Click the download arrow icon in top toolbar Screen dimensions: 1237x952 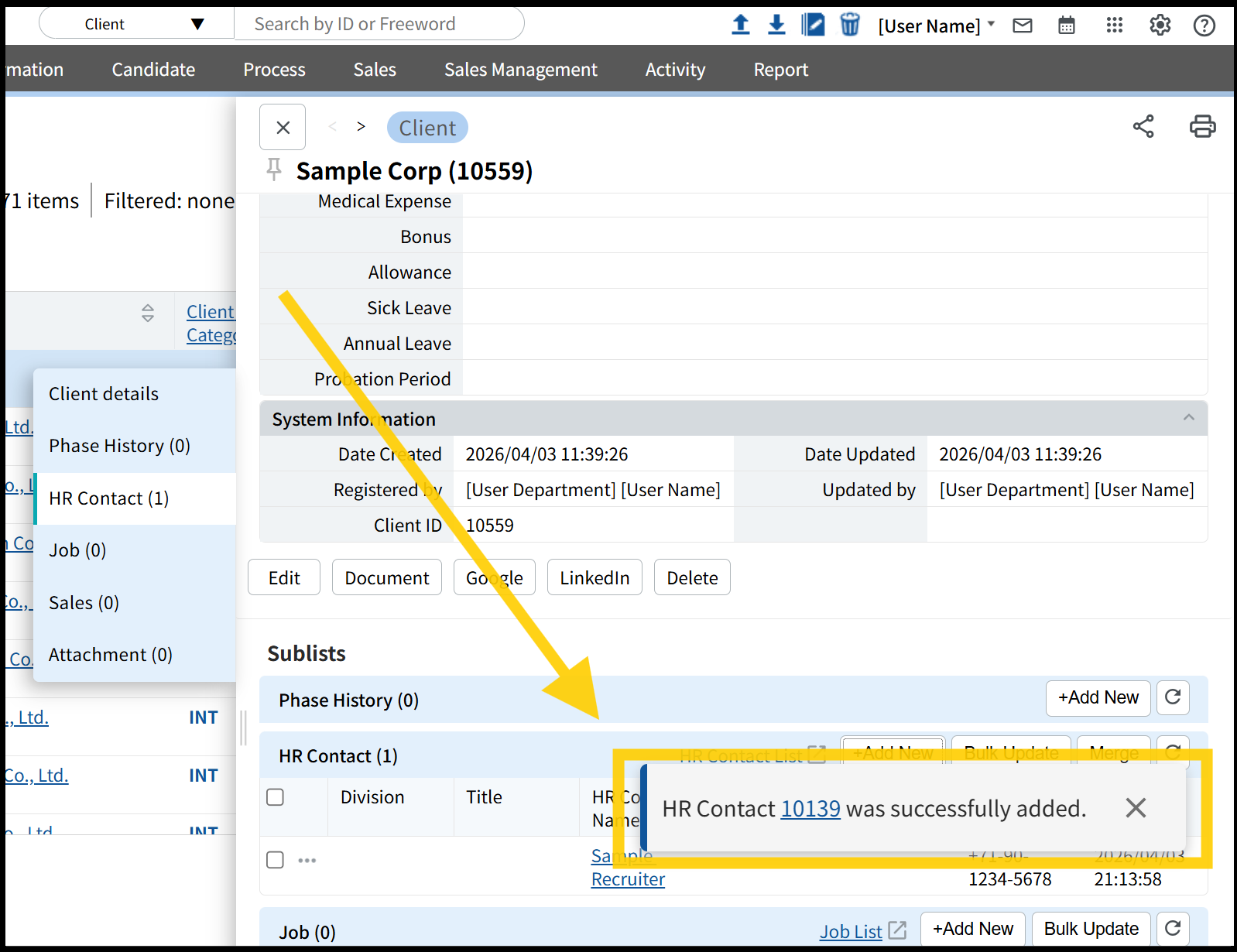776,25
